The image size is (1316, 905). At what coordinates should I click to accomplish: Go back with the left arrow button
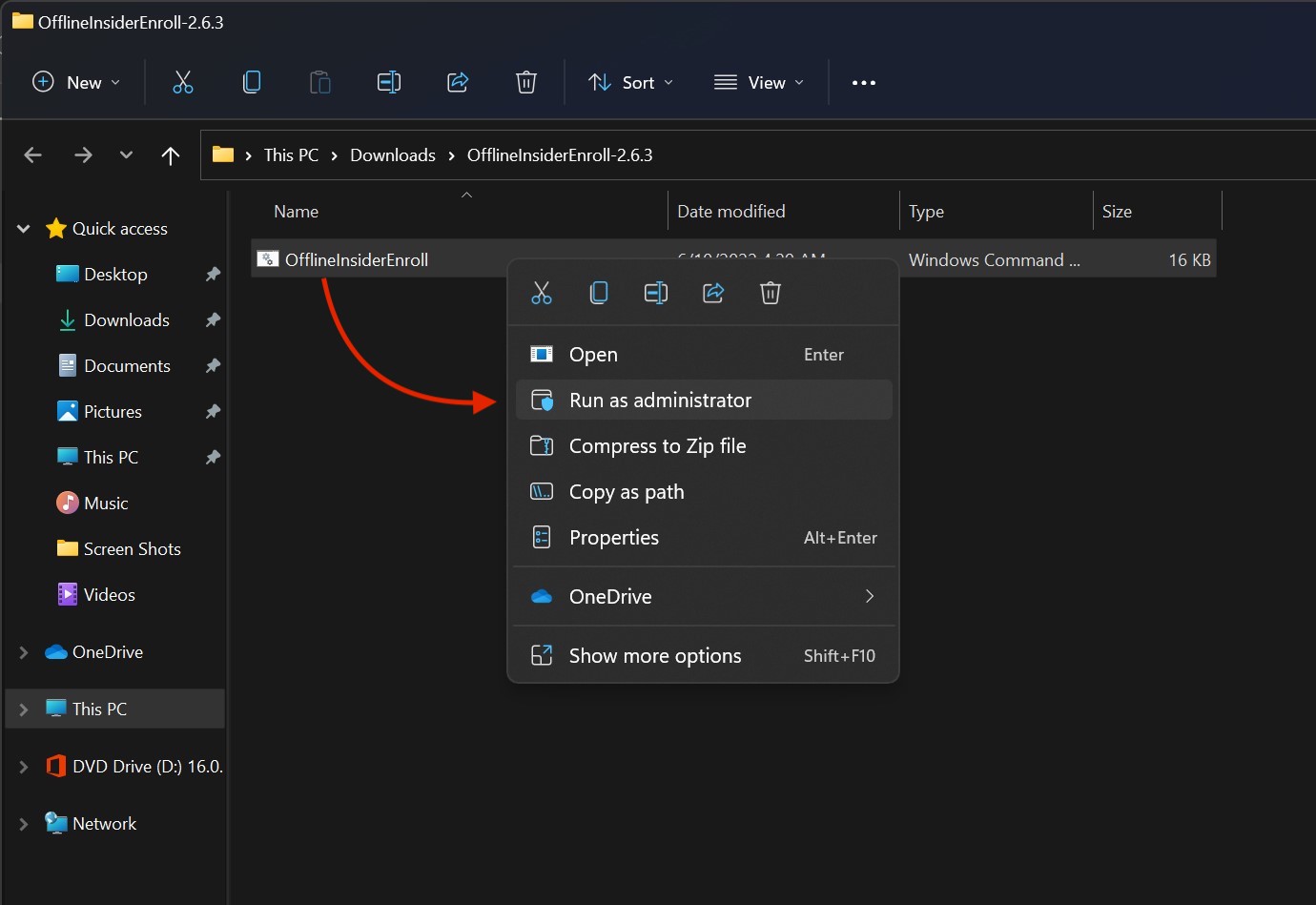[33, 154]
